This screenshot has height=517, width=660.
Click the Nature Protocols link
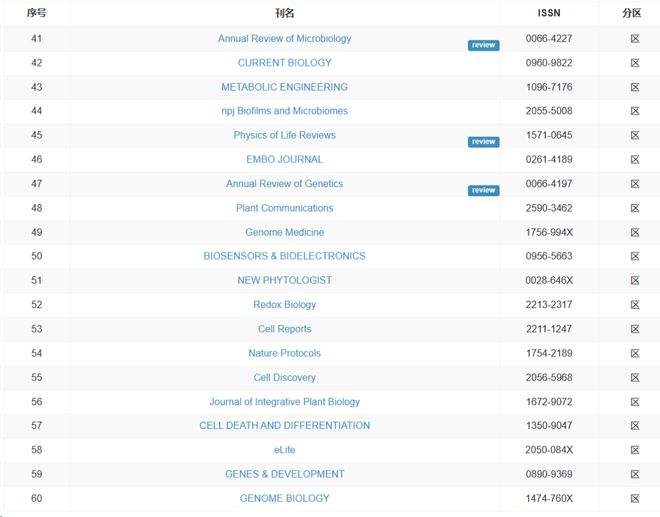coord(284,353)
